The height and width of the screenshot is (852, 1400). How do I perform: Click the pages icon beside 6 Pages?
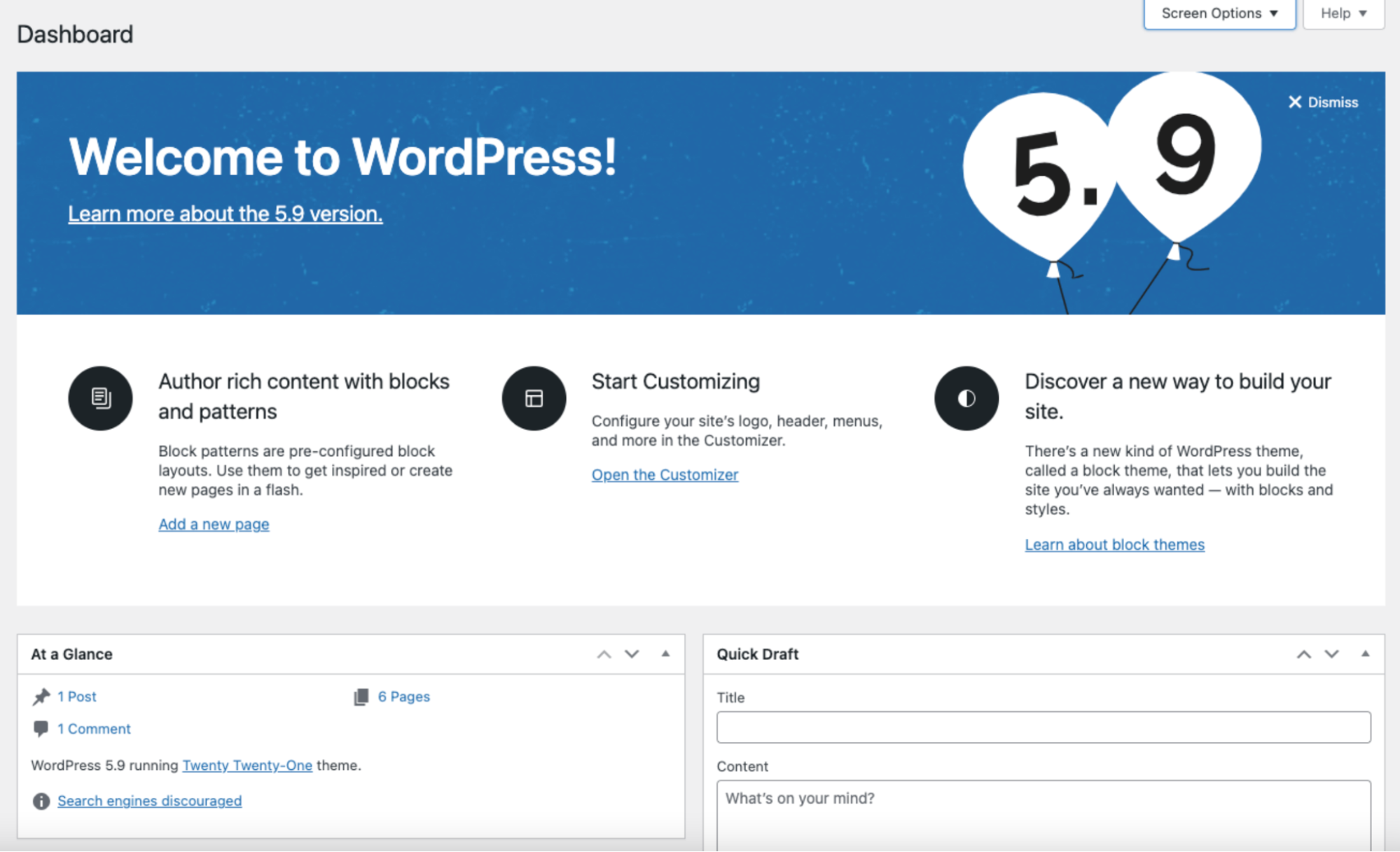[x=361, y=696]
